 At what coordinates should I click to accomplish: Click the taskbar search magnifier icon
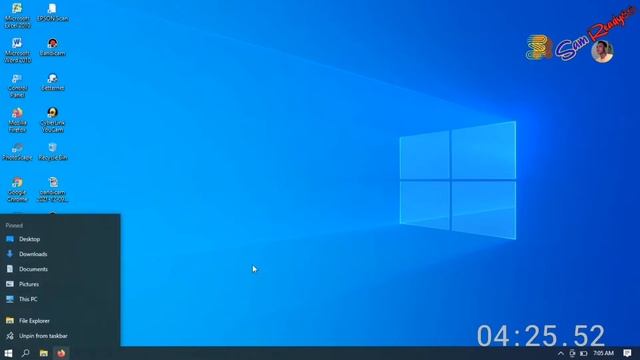(x=26, y=353)
